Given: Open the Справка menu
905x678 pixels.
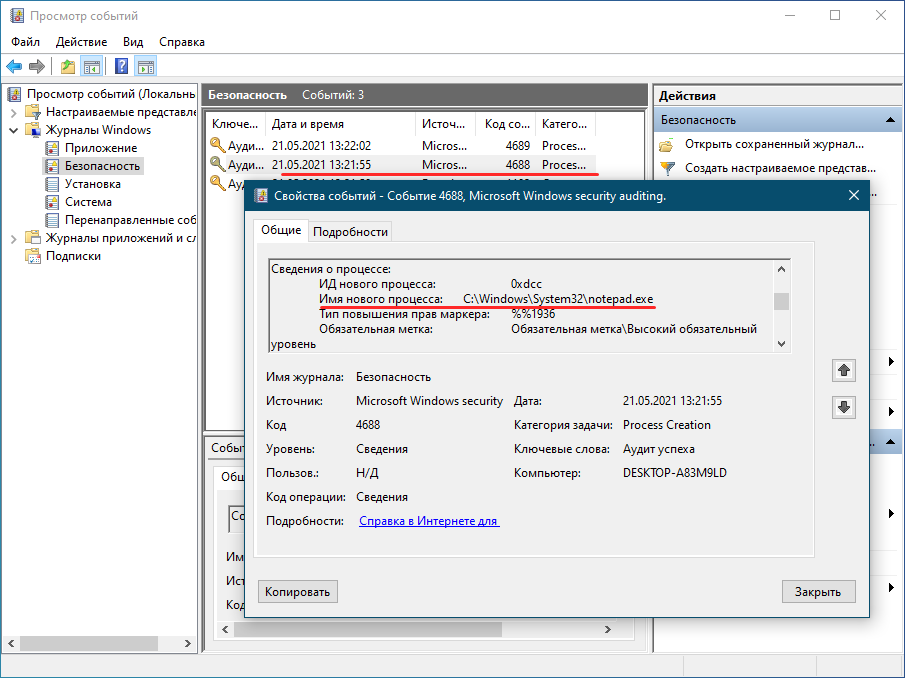Looking at the screenshot, I should coord(182,42).
